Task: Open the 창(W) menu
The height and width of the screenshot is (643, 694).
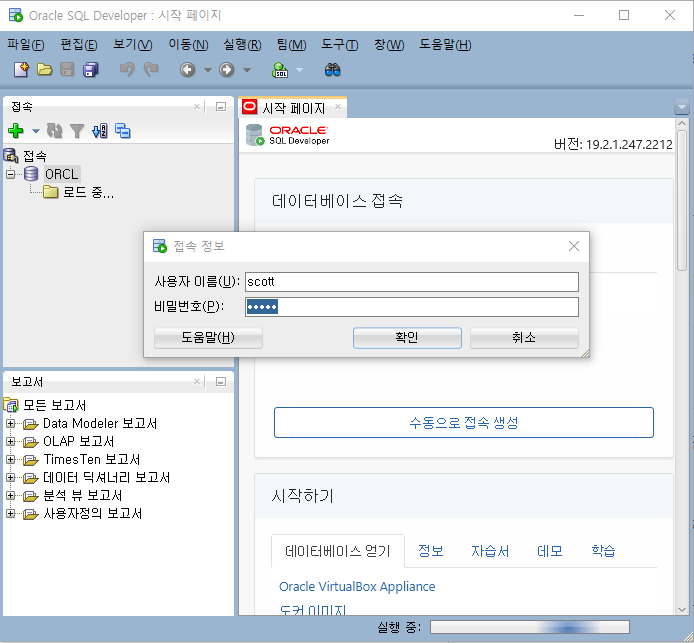Action: (x=389, y=45)
